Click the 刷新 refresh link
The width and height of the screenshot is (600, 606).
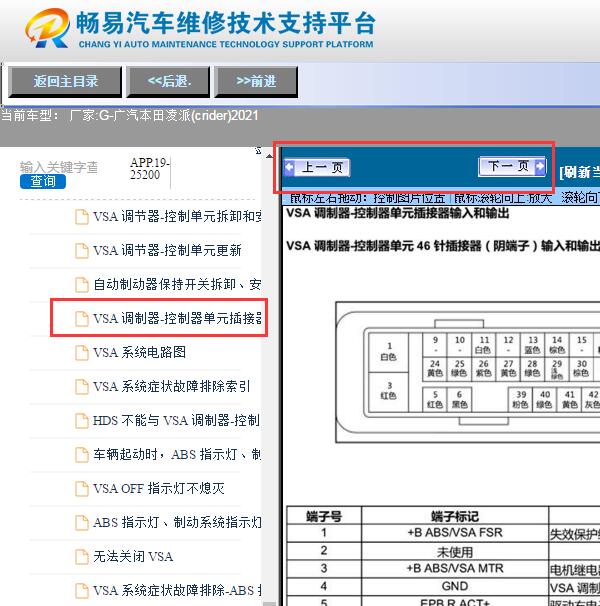(x=580, y=172)
